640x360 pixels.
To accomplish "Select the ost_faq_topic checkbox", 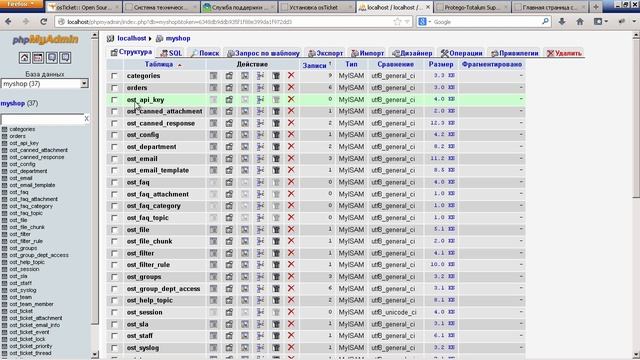I will click(x=114, y=218).
